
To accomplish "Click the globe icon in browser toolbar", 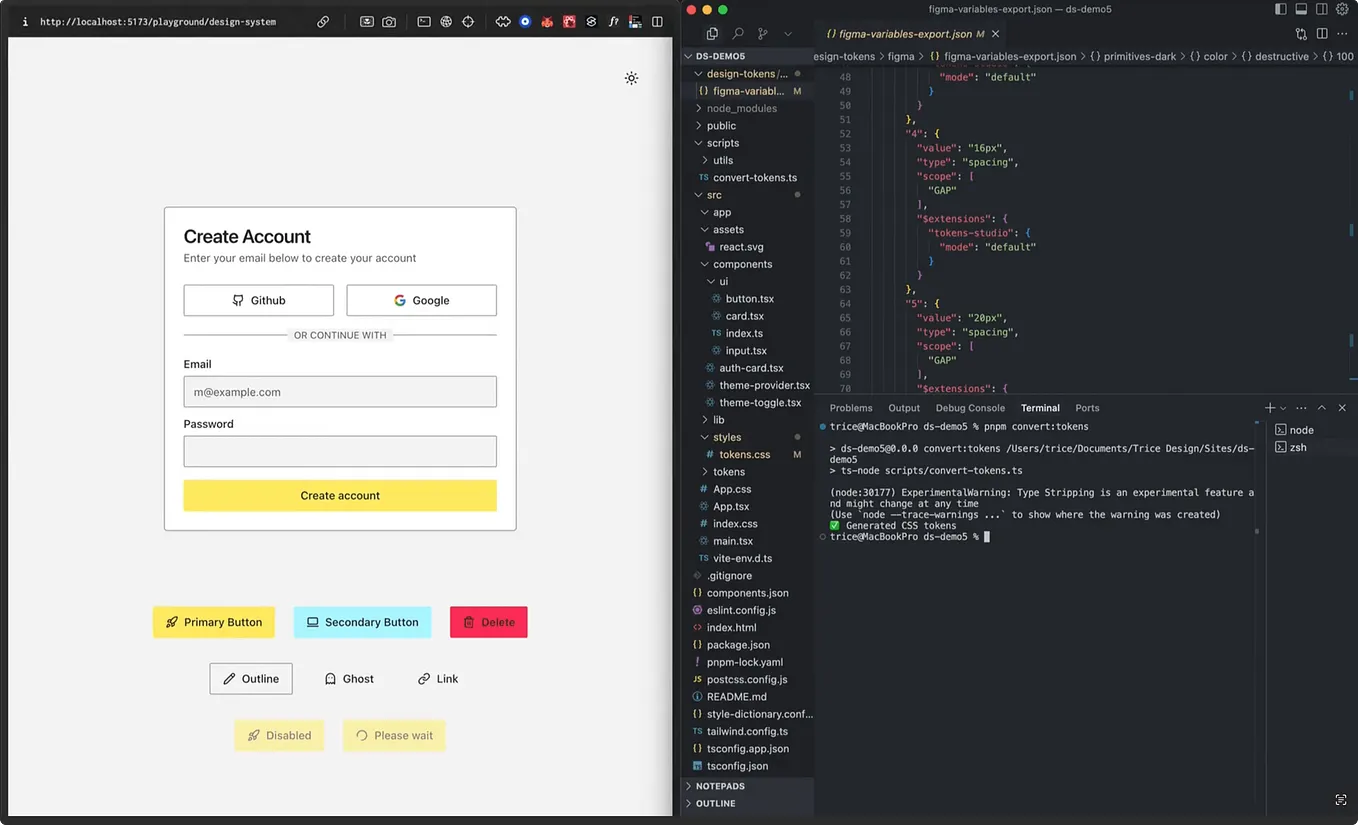I will tap(446, 21).
